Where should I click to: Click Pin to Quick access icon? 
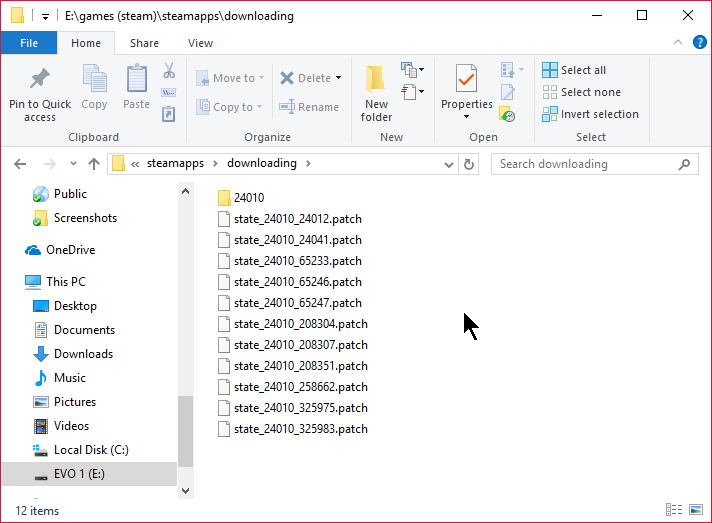pyautogui.click(x=40, y=78)
